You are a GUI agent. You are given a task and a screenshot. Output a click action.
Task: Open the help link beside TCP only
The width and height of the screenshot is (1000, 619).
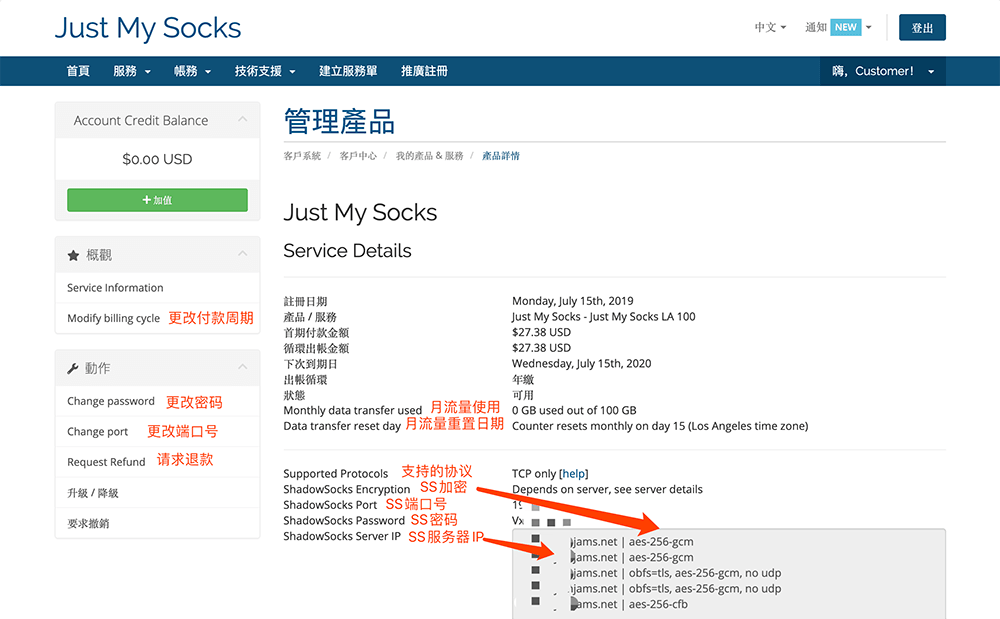coord(573,474)
